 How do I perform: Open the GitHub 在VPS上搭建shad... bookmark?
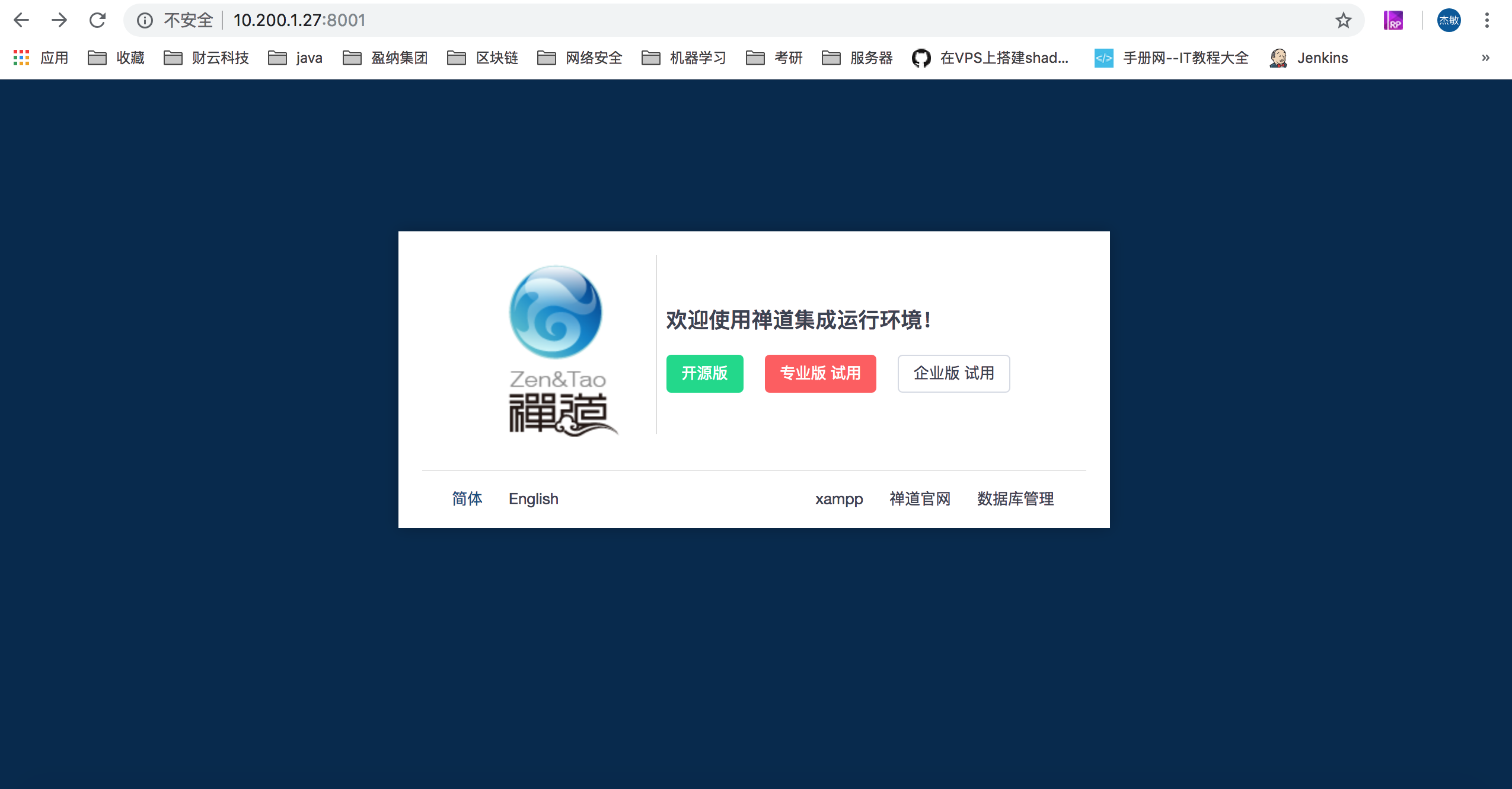(990, 58)
